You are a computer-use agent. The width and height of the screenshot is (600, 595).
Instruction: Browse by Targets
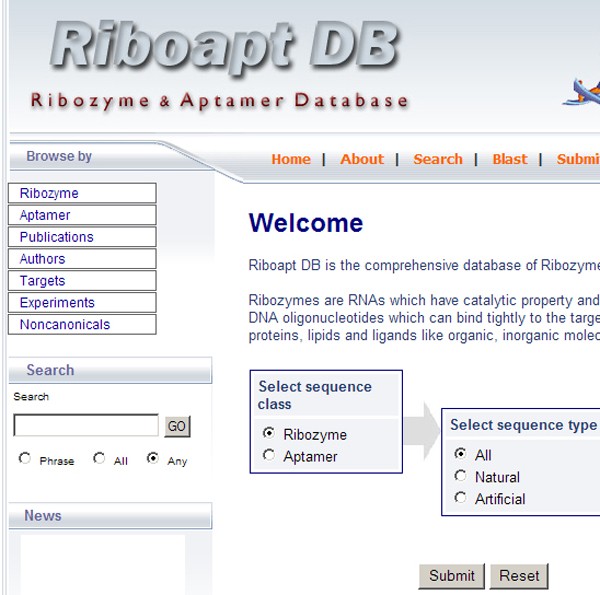82,280
